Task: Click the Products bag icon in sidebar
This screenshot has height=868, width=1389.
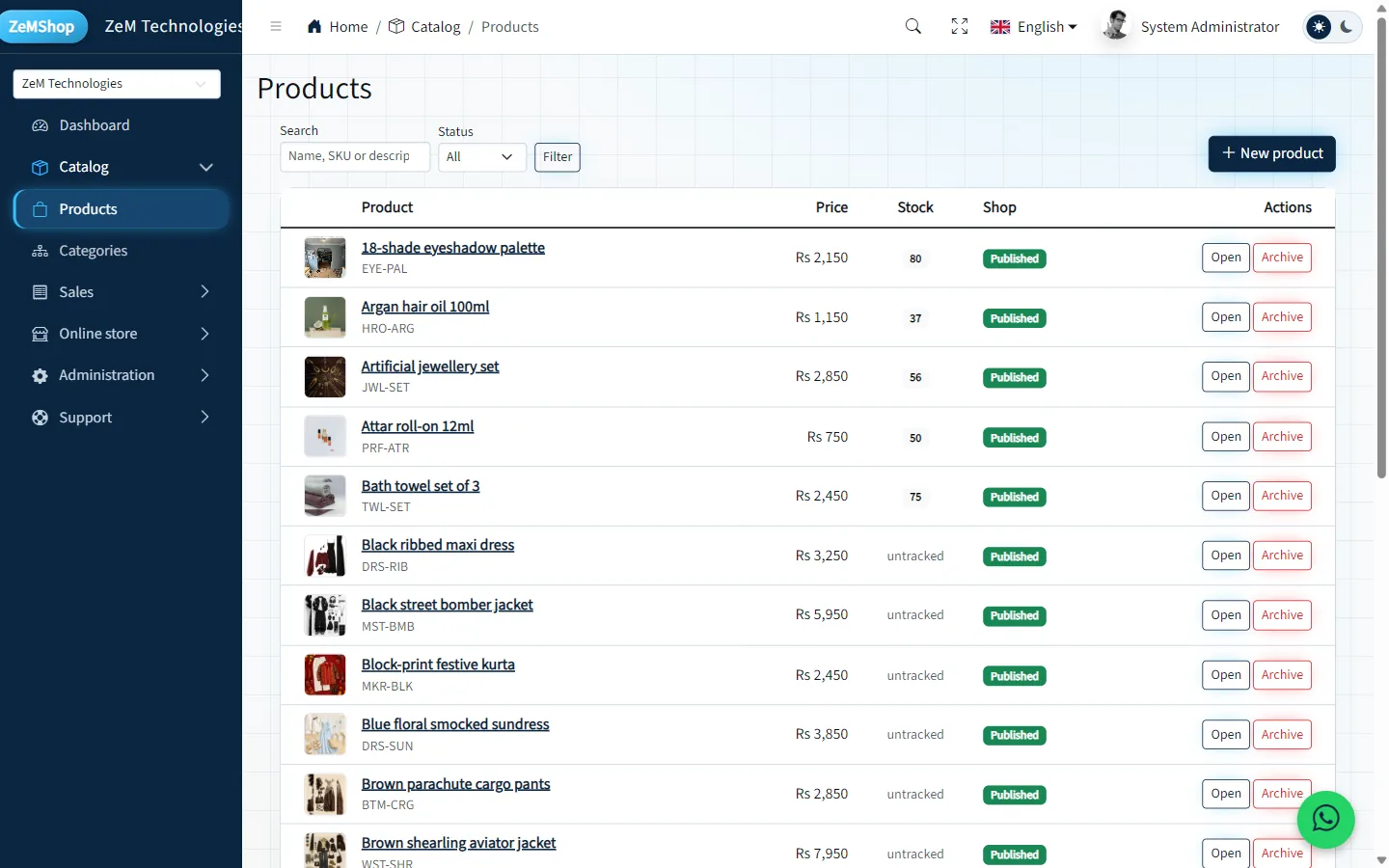Action: (x=40, y=209)
